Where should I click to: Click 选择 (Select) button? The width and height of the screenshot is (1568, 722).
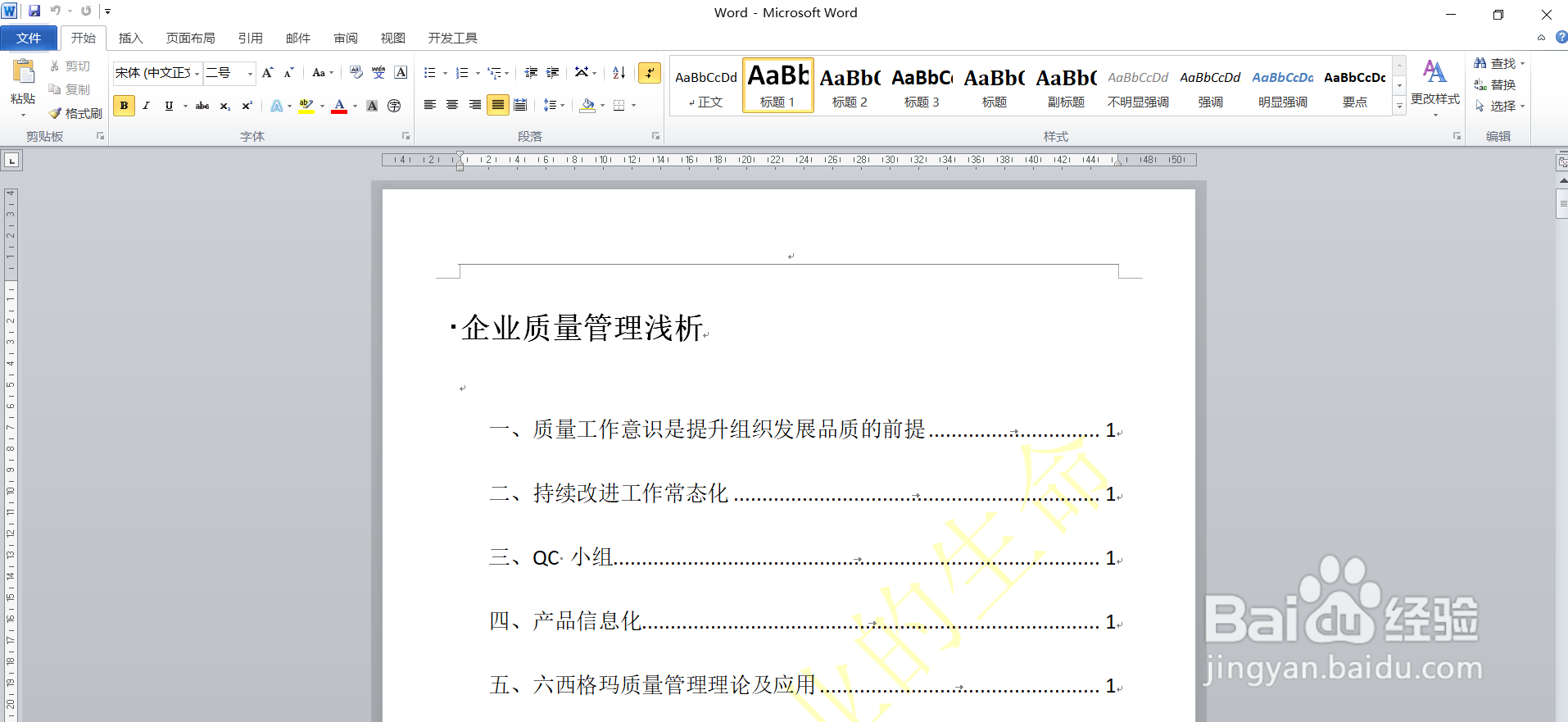tap(1498, 106)
